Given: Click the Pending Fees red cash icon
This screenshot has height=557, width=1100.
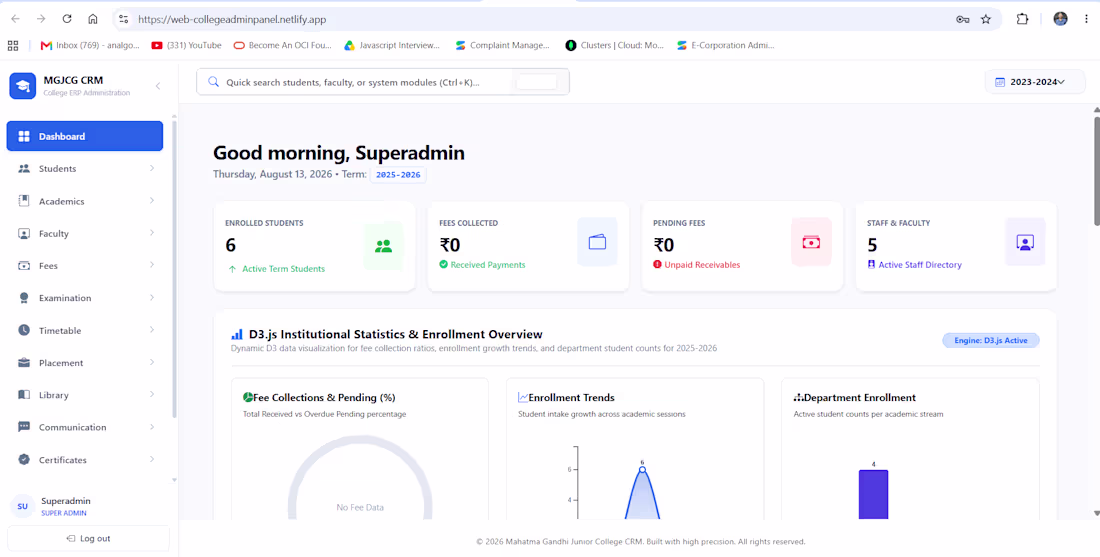Looking at the screenshot, I should click(x=811, y=242).
